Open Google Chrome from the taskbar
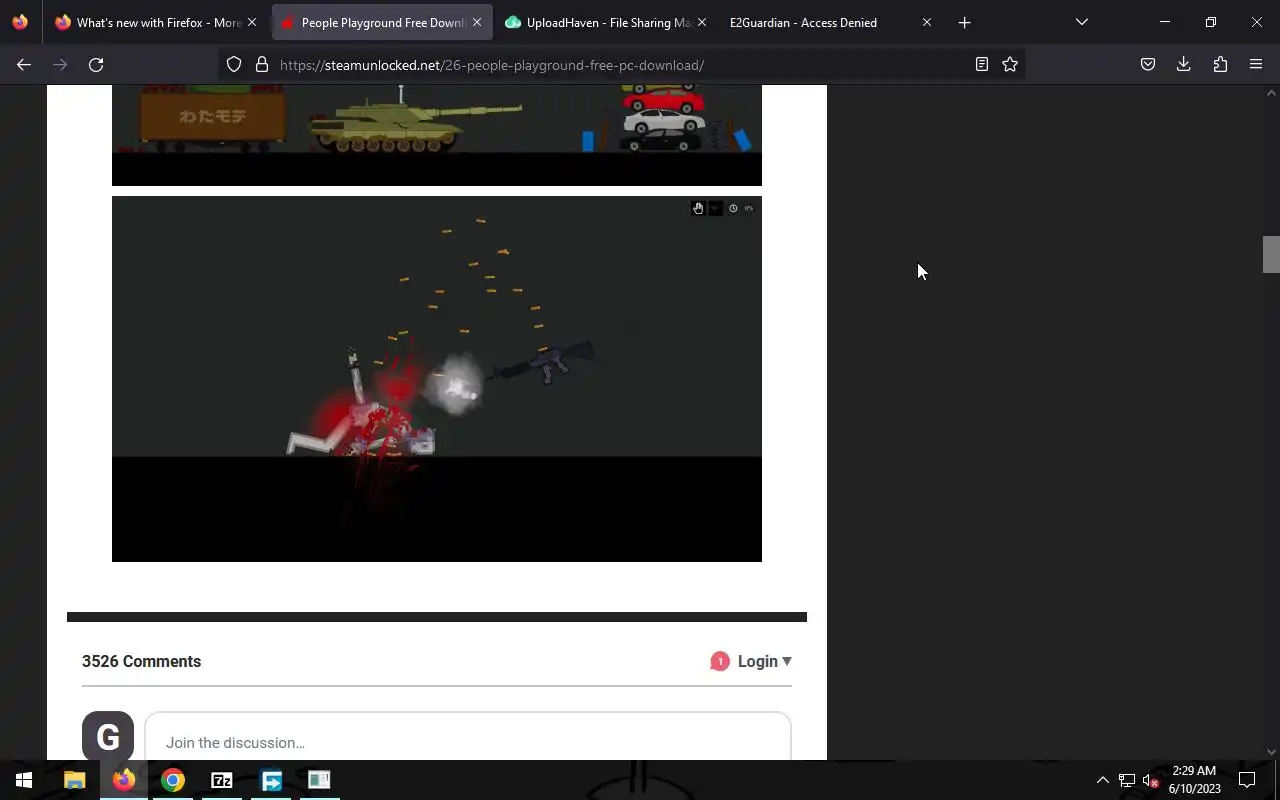This screenshot has height=800, width=1280. pyautogui.click(x=173, y=780)
